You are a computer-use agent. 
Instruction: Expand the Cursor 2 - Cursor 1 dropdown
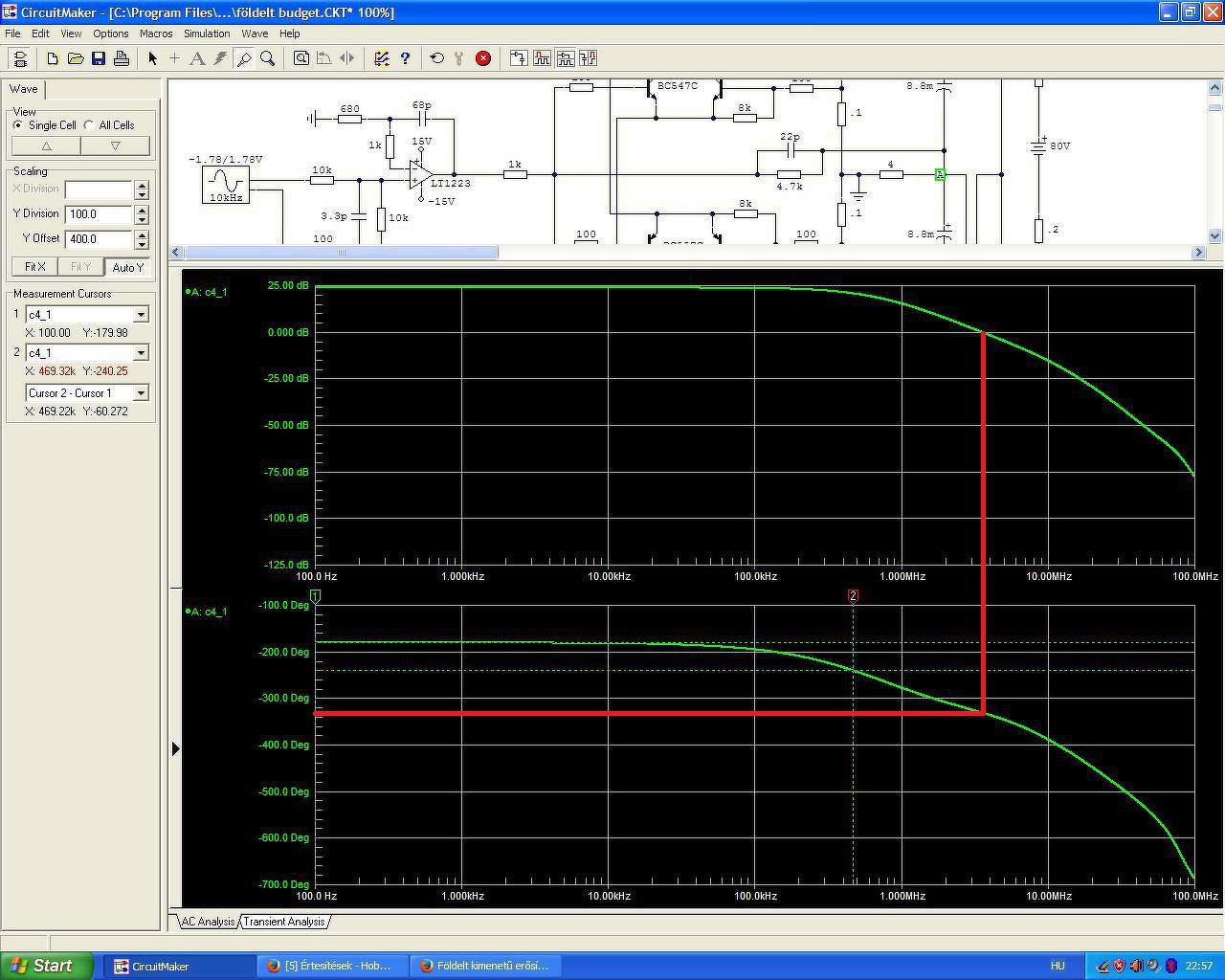tap(141, 393)
